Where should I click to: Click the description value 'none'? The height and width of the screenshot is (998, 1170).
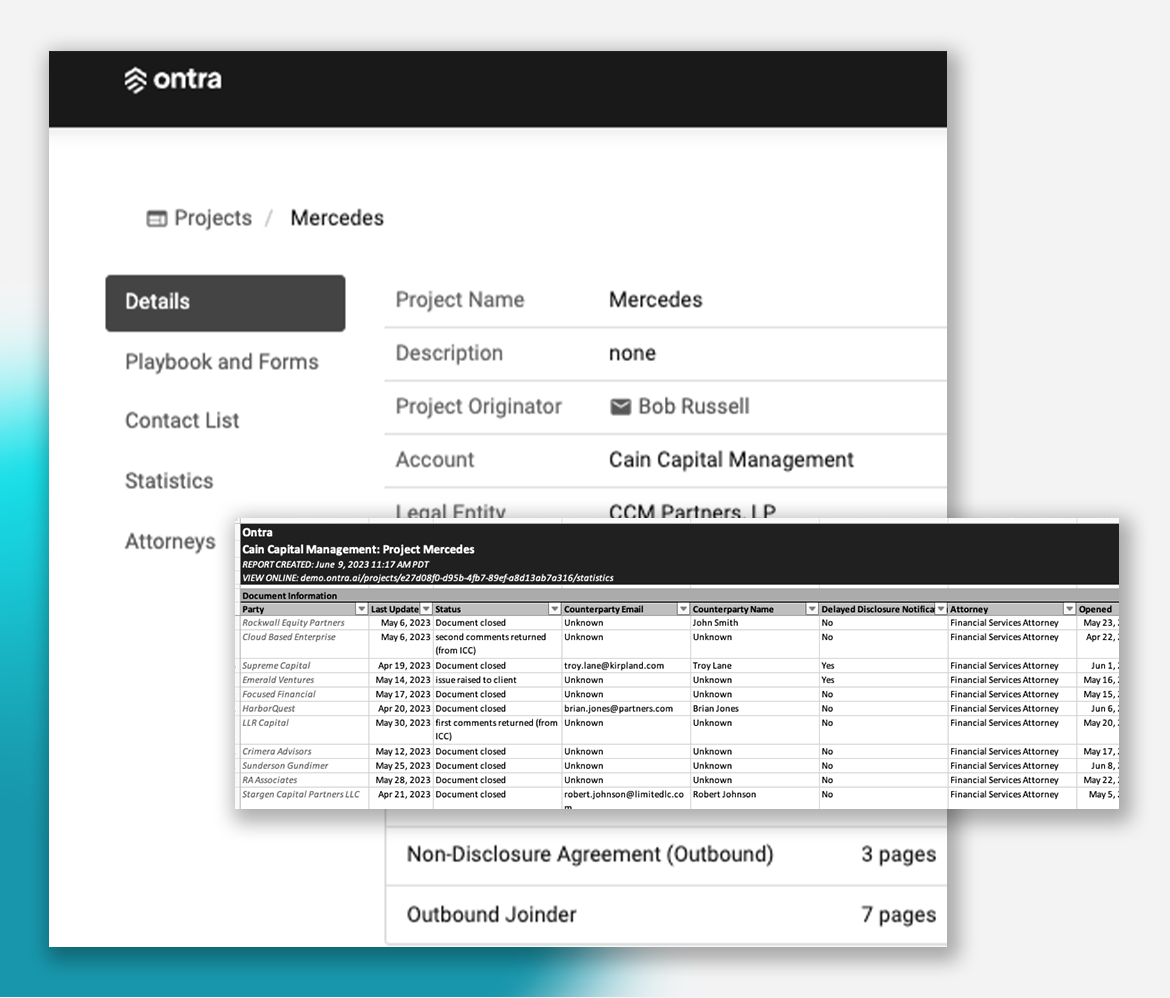pos(632,353)
